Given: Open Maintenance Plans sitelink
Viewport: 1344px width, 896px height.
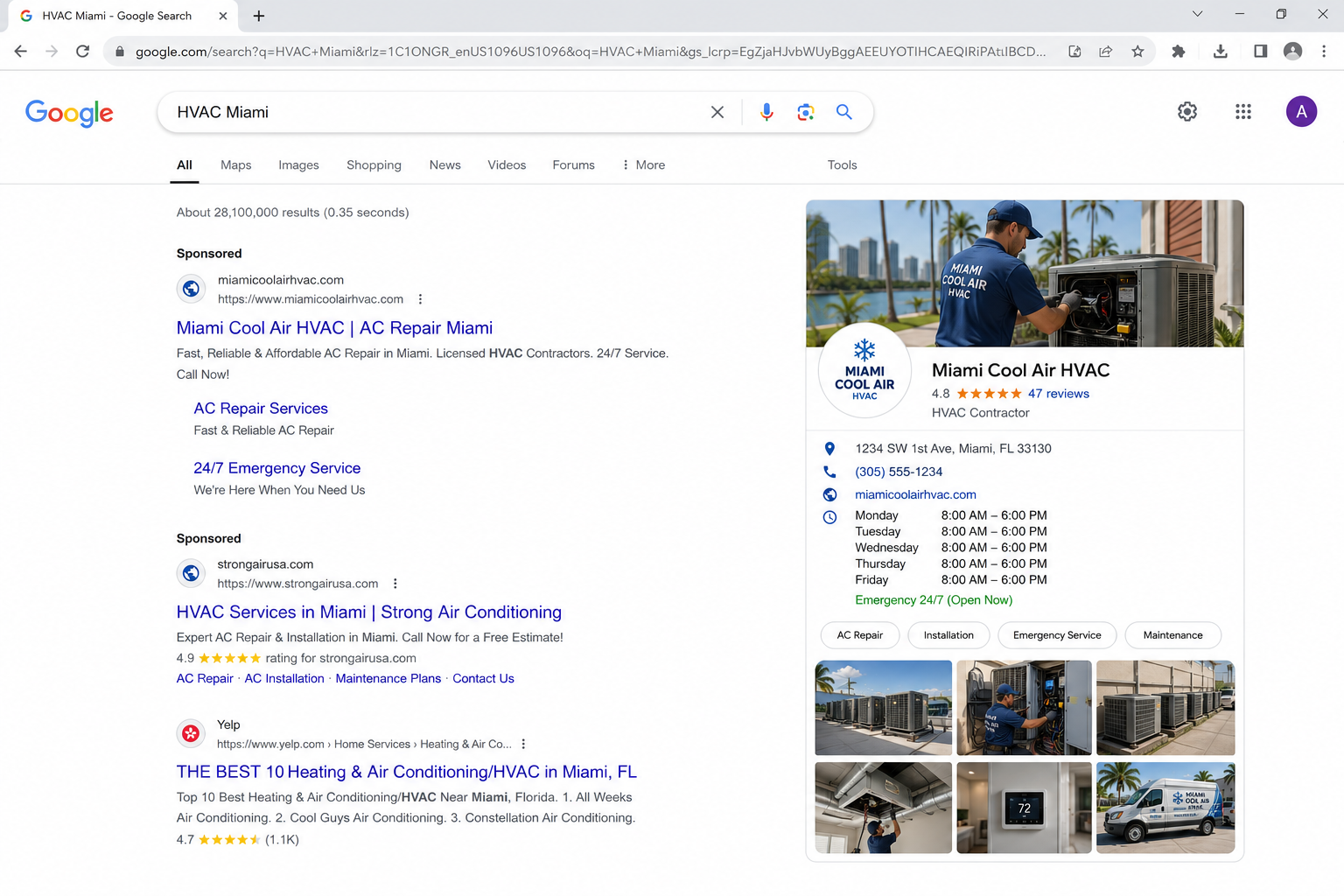Looking at the screenshot, I should coord(388,678).
